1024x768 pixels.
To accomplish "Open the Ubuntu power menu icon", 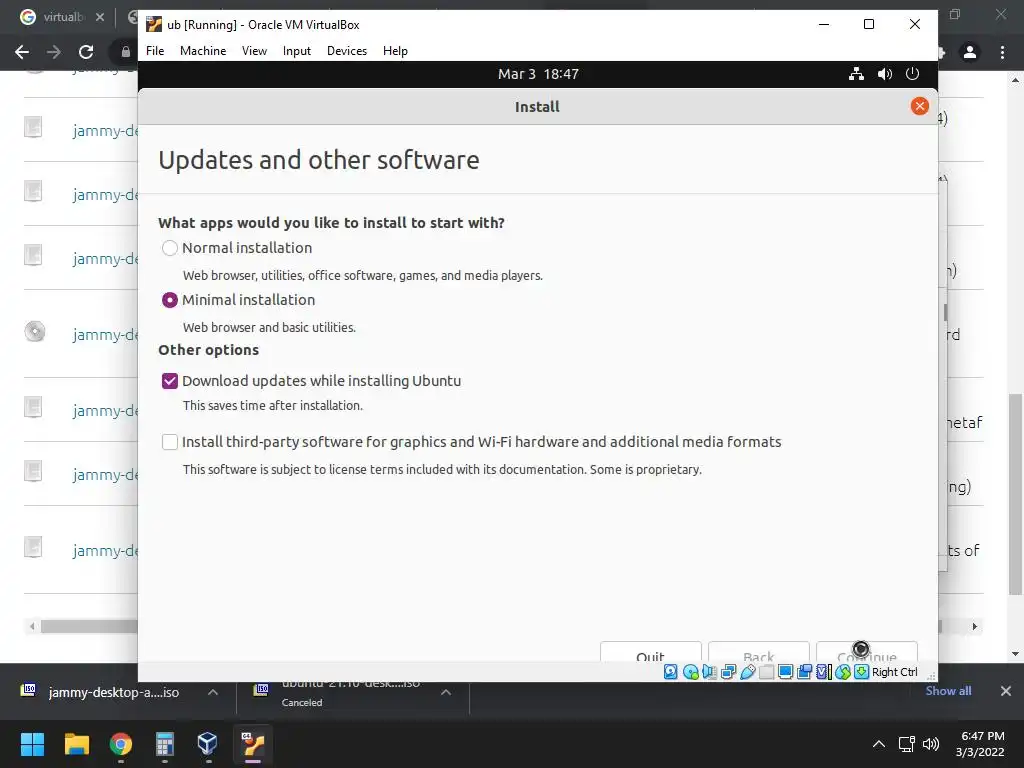I will point(912,74).
